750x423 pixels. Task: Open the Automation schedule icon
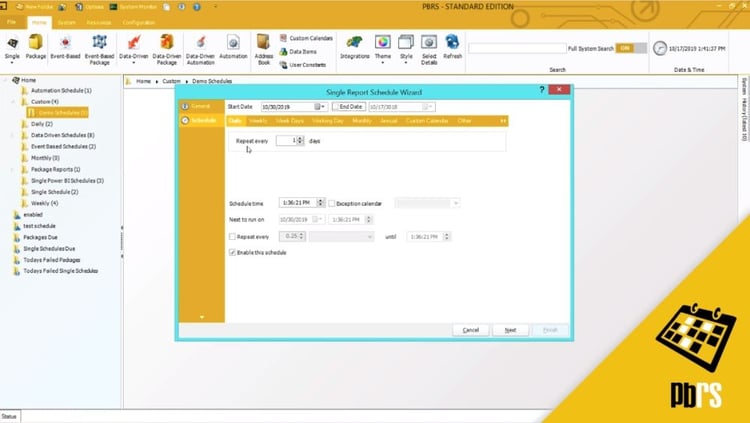[x=233, y=47]
